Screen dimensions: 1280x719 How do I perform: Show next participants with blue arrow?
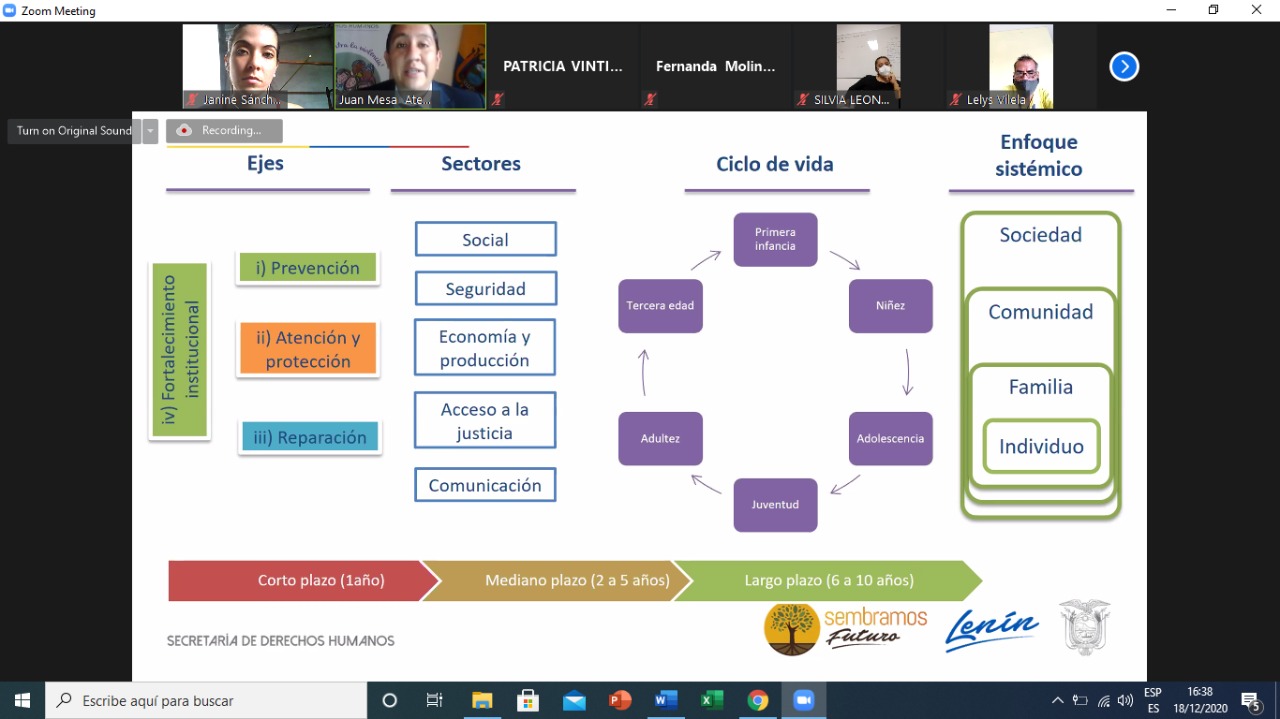tap(1124, 67)
